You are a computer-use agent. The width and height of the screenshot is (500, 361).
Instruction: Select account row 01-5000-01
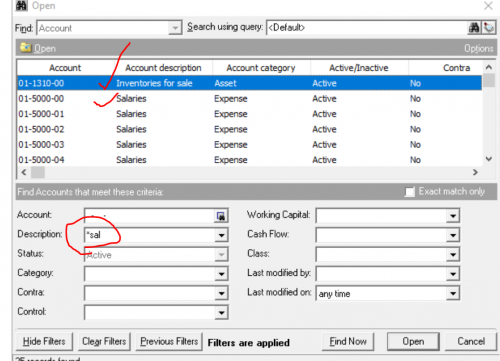tap(249, 114)
